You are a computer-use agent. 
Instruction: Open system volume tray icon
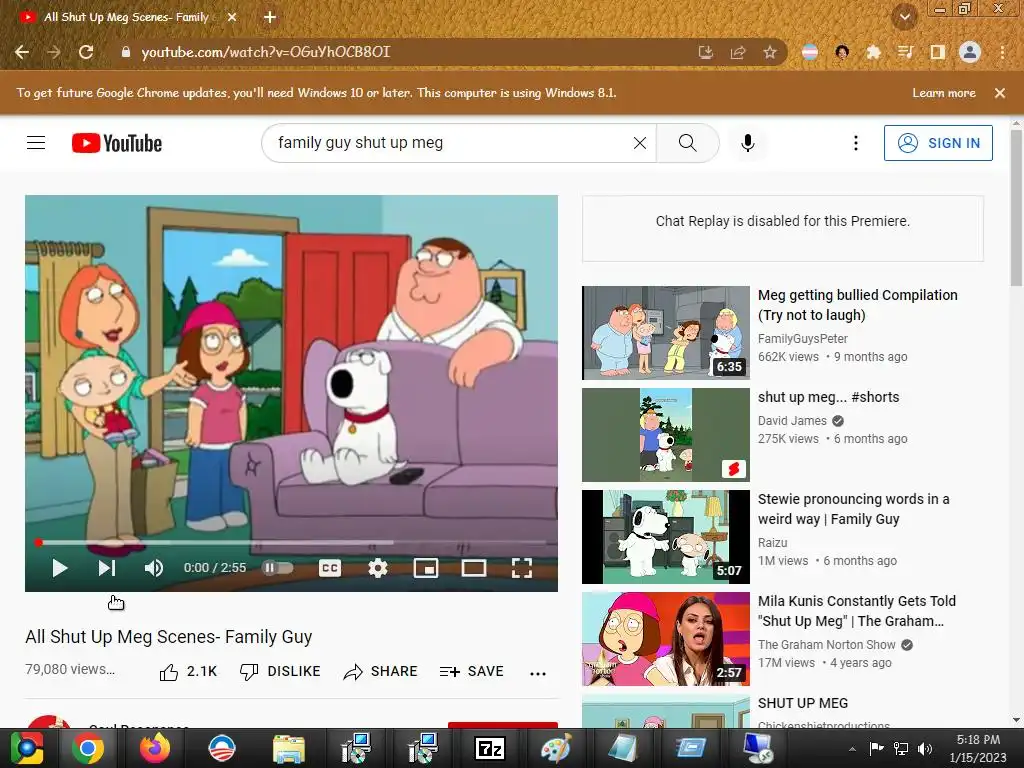(x=925, y=749)
